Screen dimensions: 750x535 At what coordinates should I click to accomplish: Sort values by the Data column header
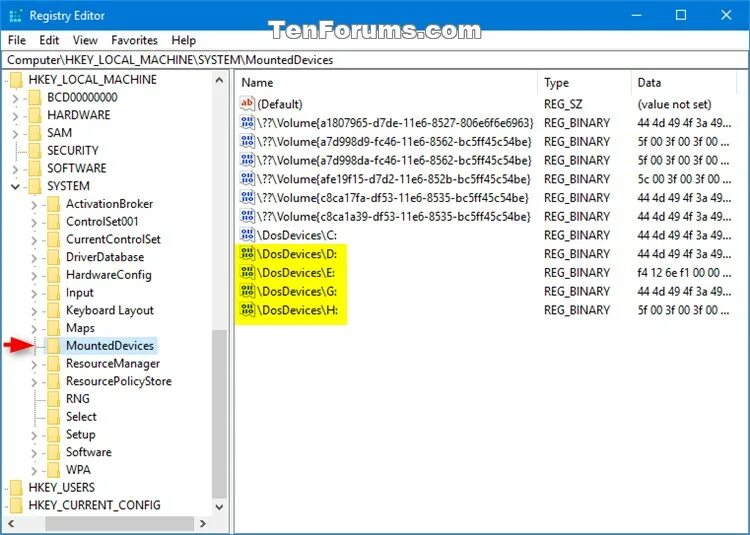pos(684,83)
